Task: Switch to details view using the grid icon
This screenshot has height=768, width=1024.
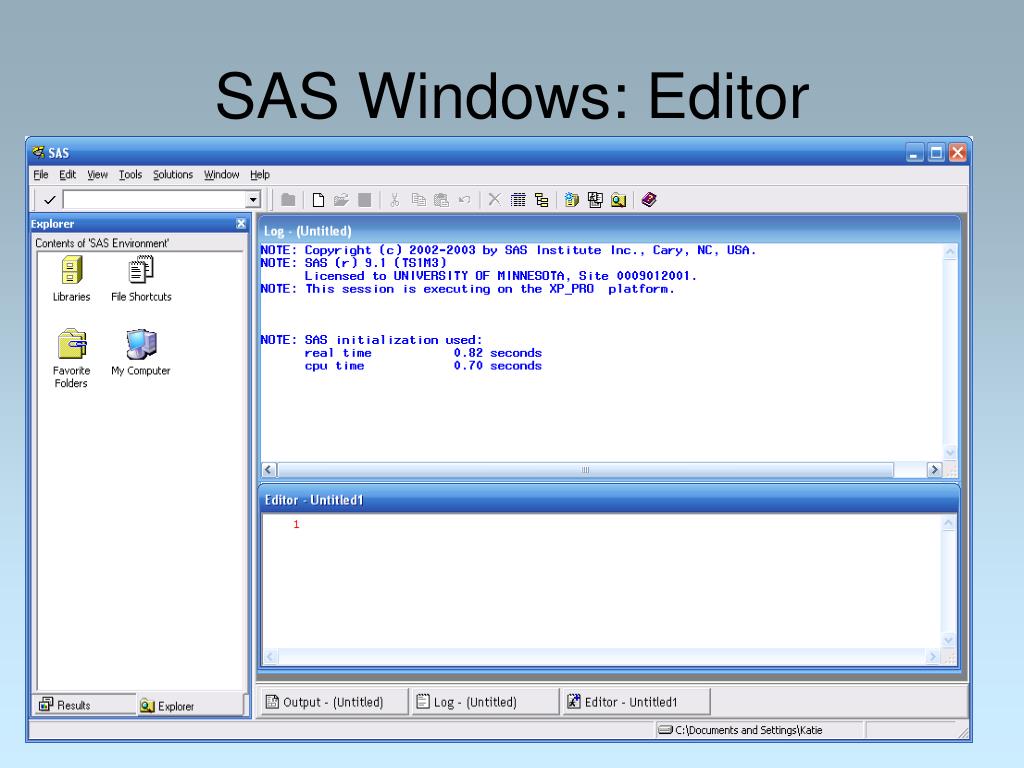Action: tap(518, 200)
